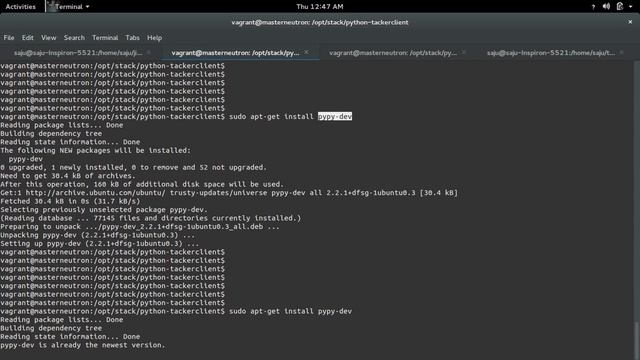
Task: Switch to last tab saju@saju-Inspiron-5521:/home/saju/t...
Action: point(551,53)
